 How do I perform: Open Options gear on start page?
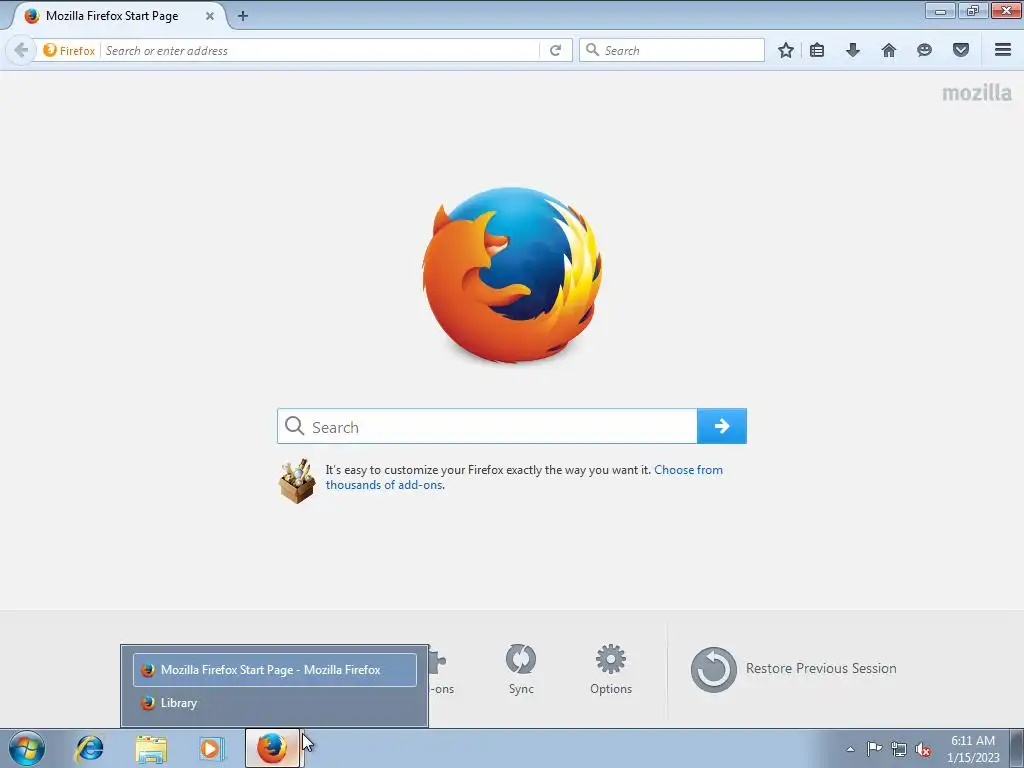click(611, 669)
